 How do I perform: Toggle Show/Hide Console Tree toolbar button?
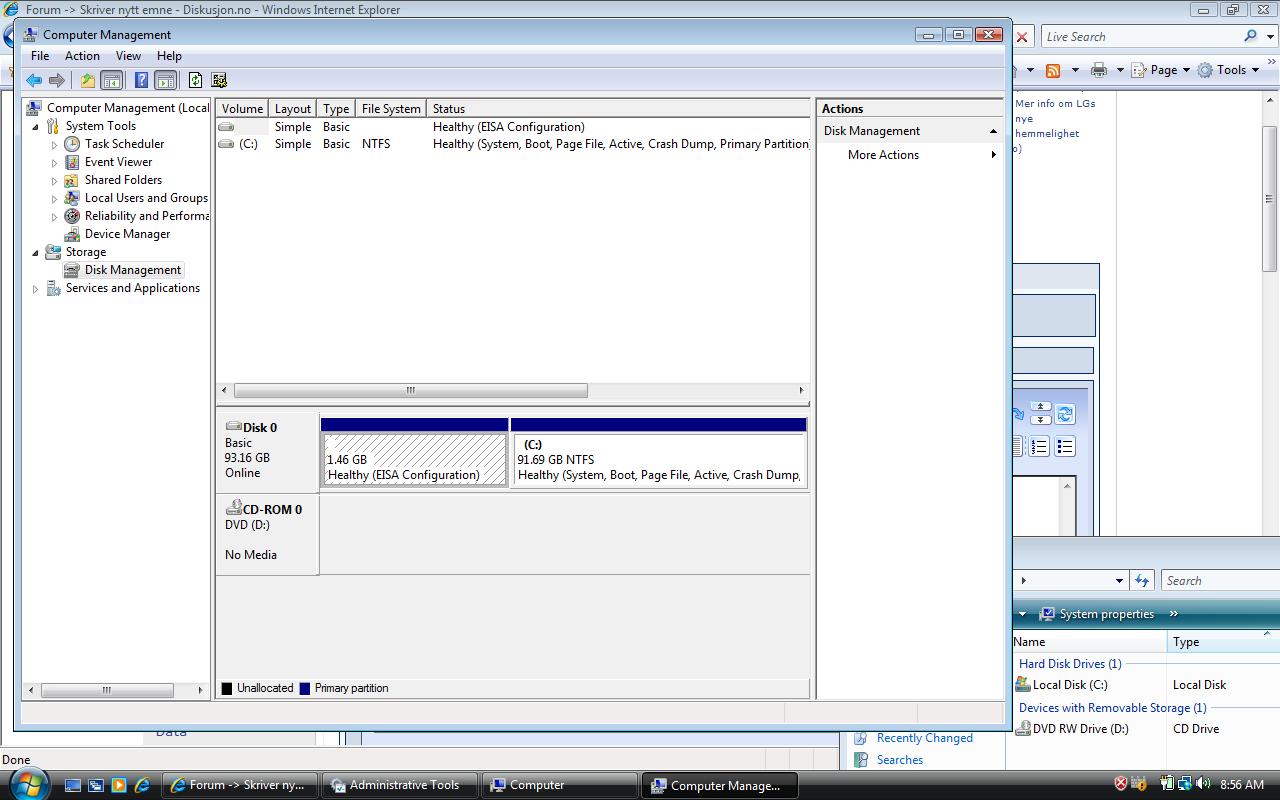pyautogui.click(x=112, y=80)
